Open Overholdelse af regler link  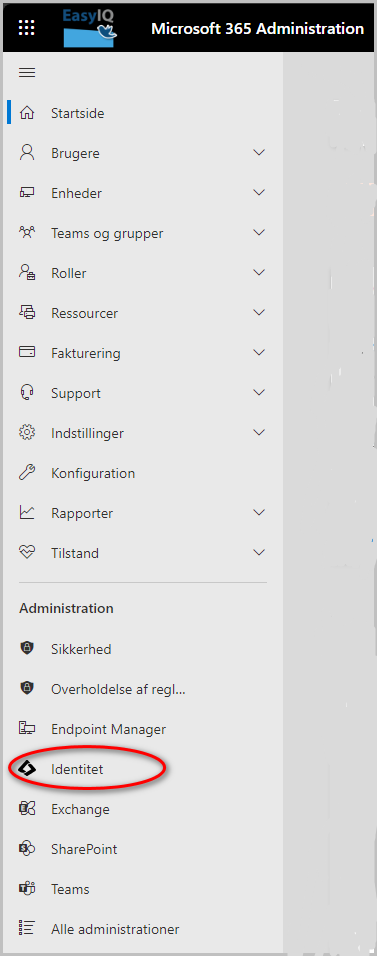tap(118, 689)
